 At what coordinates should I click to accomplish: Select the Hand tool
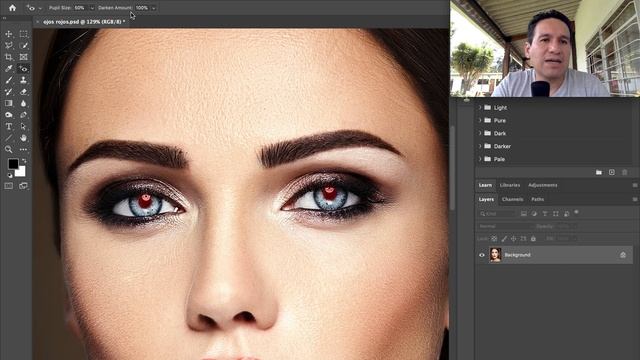[24, 138]
